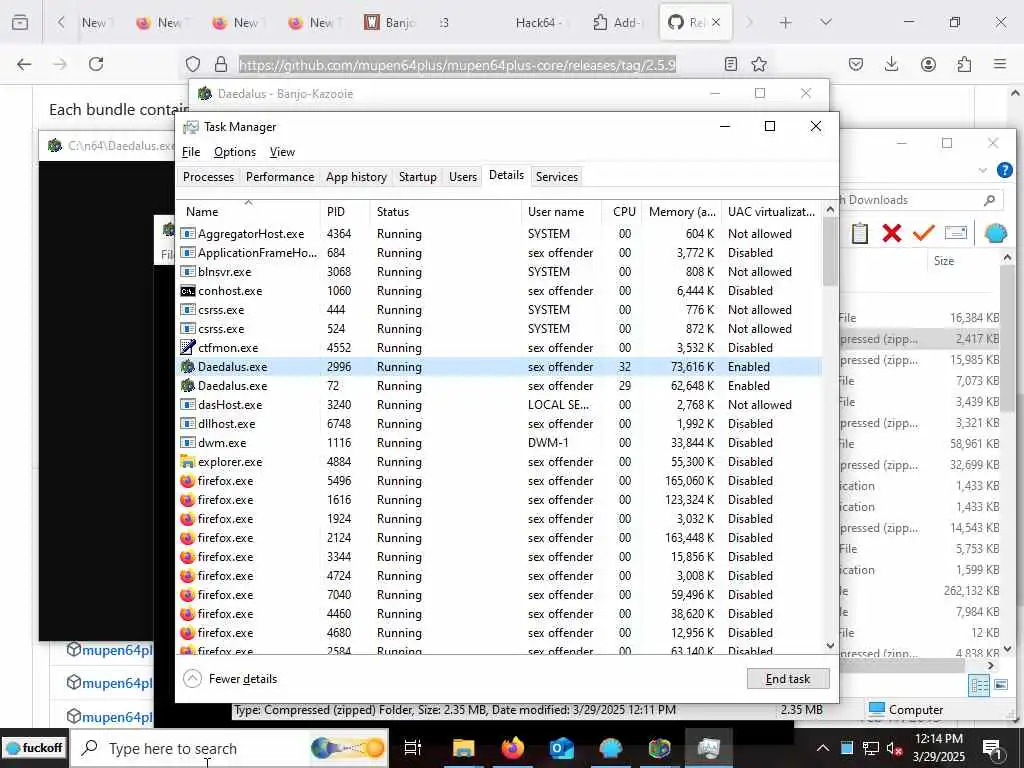
Task: Open the taskbar clock showing 12:14 PM
Action: click(938, 748)
